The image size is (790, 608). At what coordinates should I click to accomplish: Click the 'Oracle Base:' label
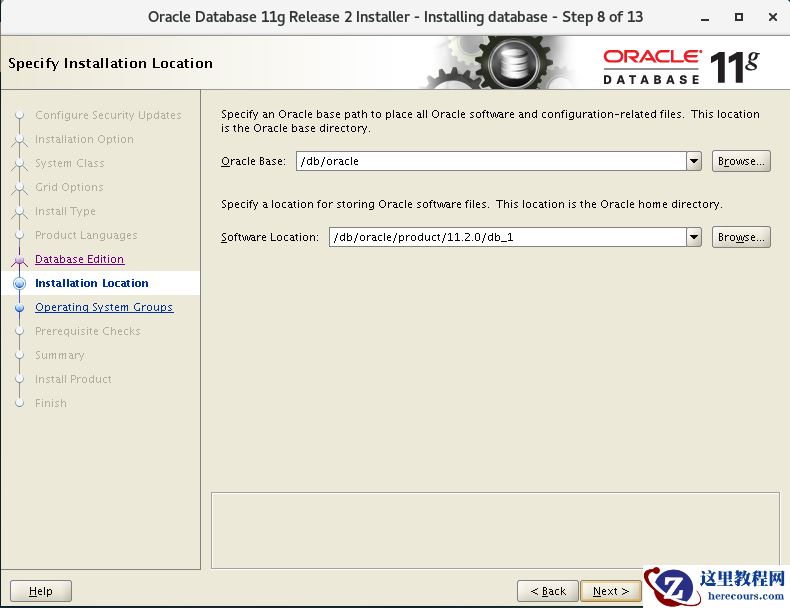click(x=253, y=161)
